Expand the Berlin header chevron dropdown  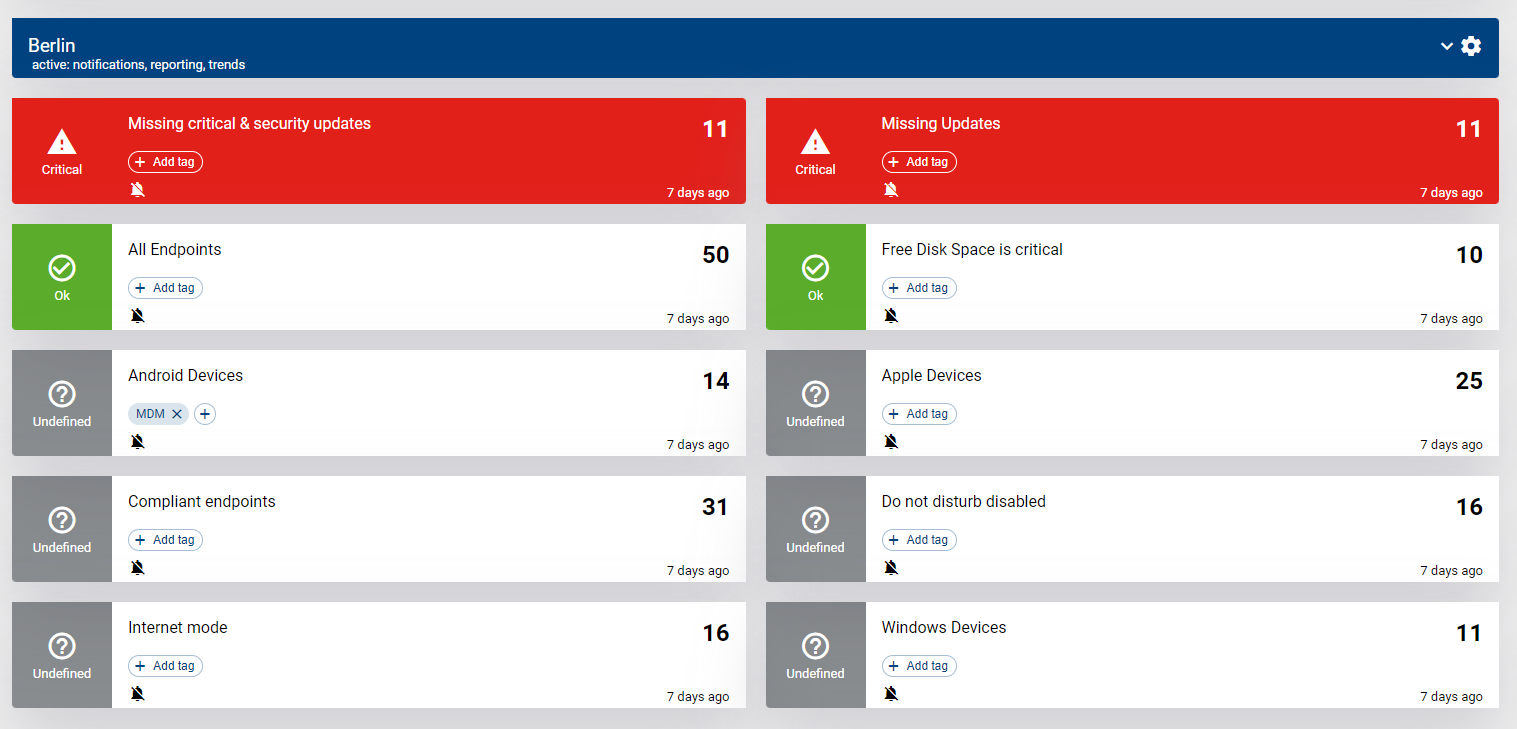click(1446, 46)
